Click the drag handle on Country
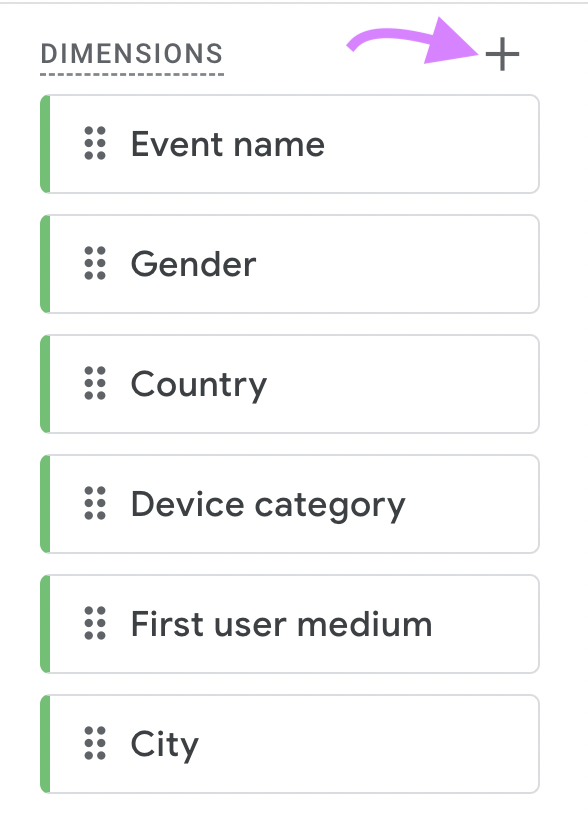 pos(93,384)
